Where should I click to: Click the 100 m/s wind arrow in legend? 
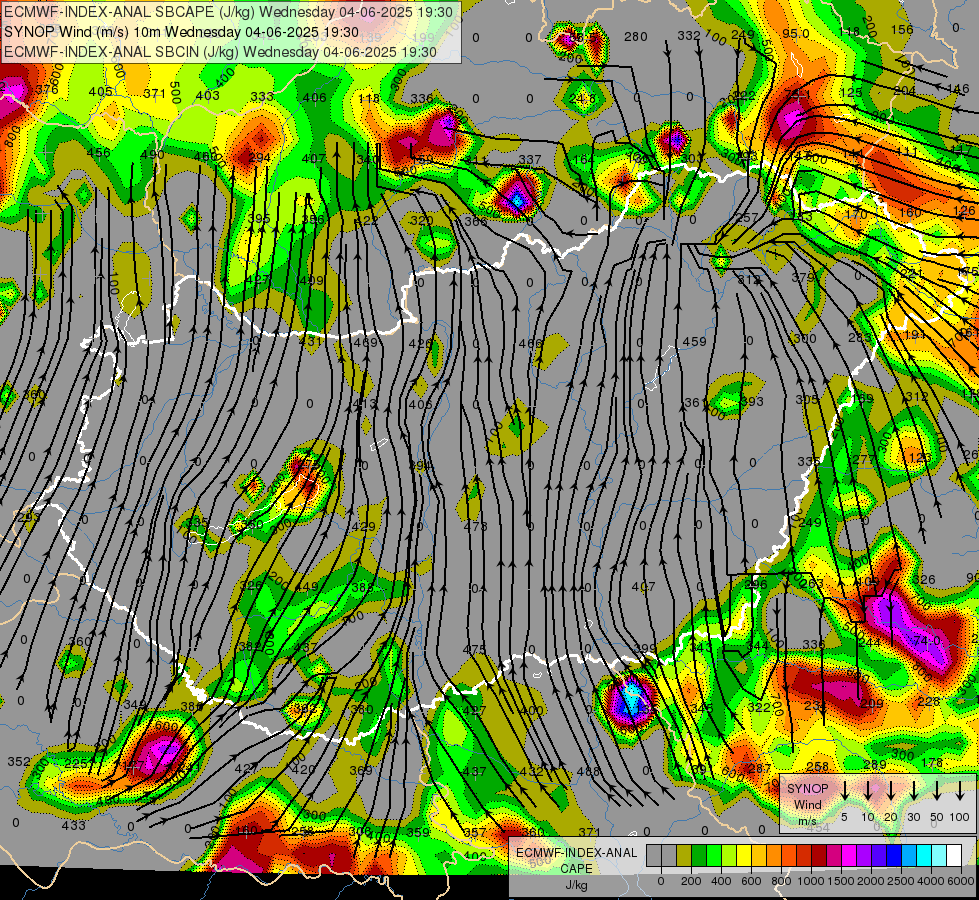click(960, 790)
